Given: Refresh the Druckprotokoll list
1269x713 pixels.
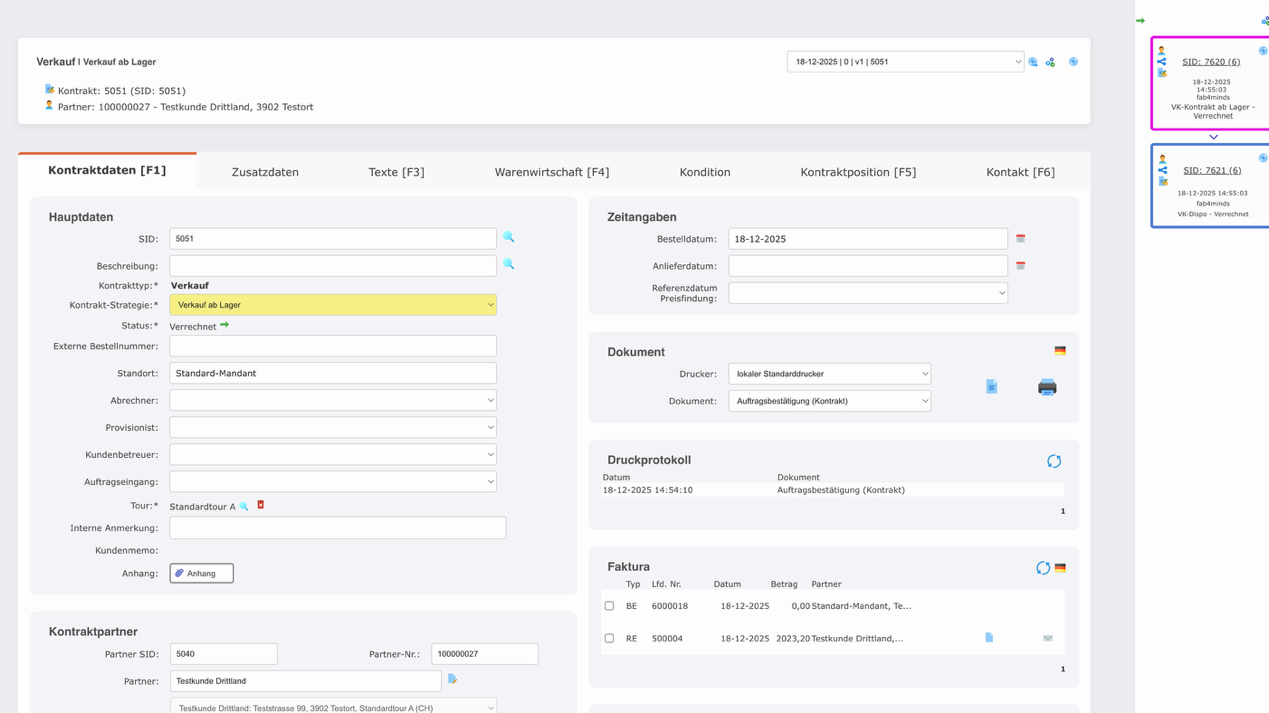Looking at the screenshot, I should pos(1054,461).
